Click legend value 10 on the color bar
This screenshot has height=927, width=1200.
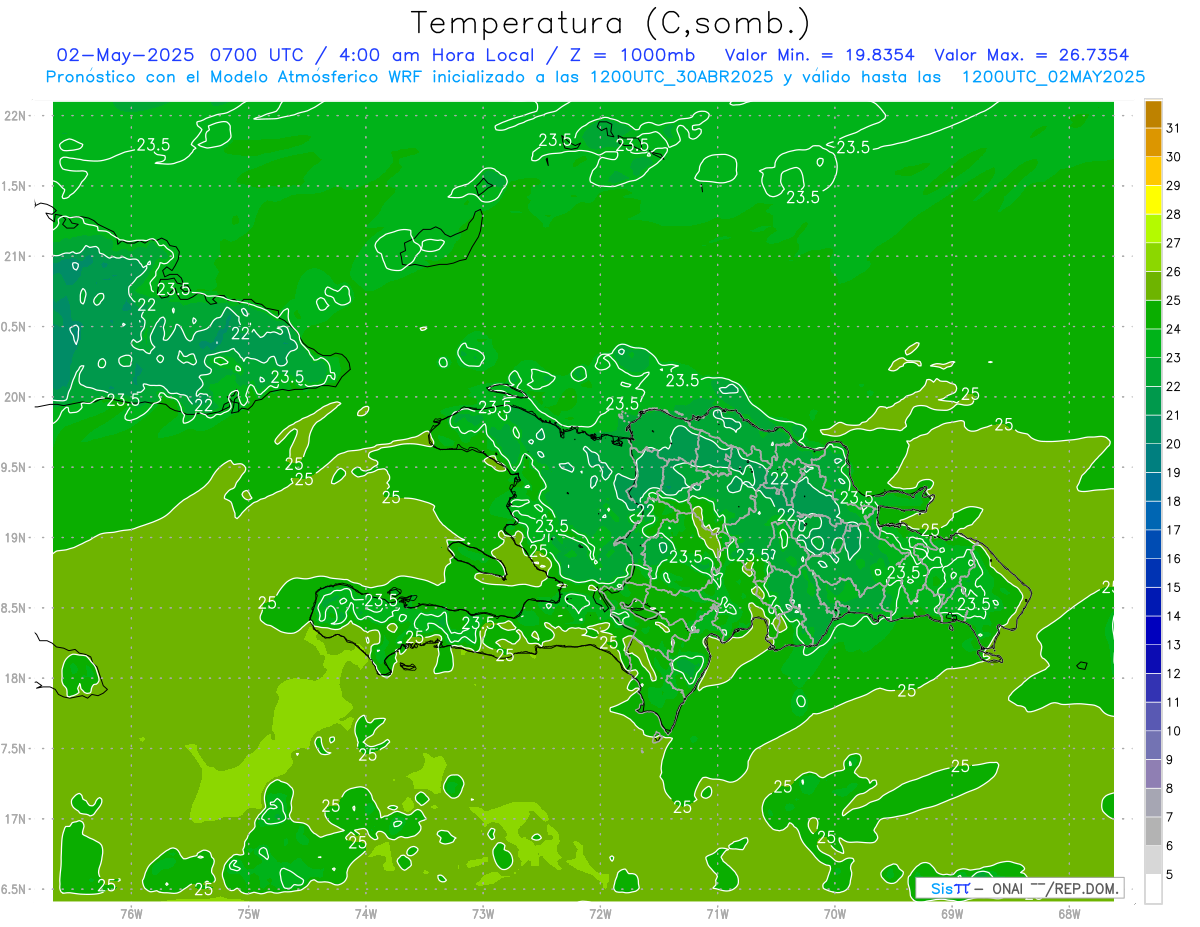point(1173,731)
